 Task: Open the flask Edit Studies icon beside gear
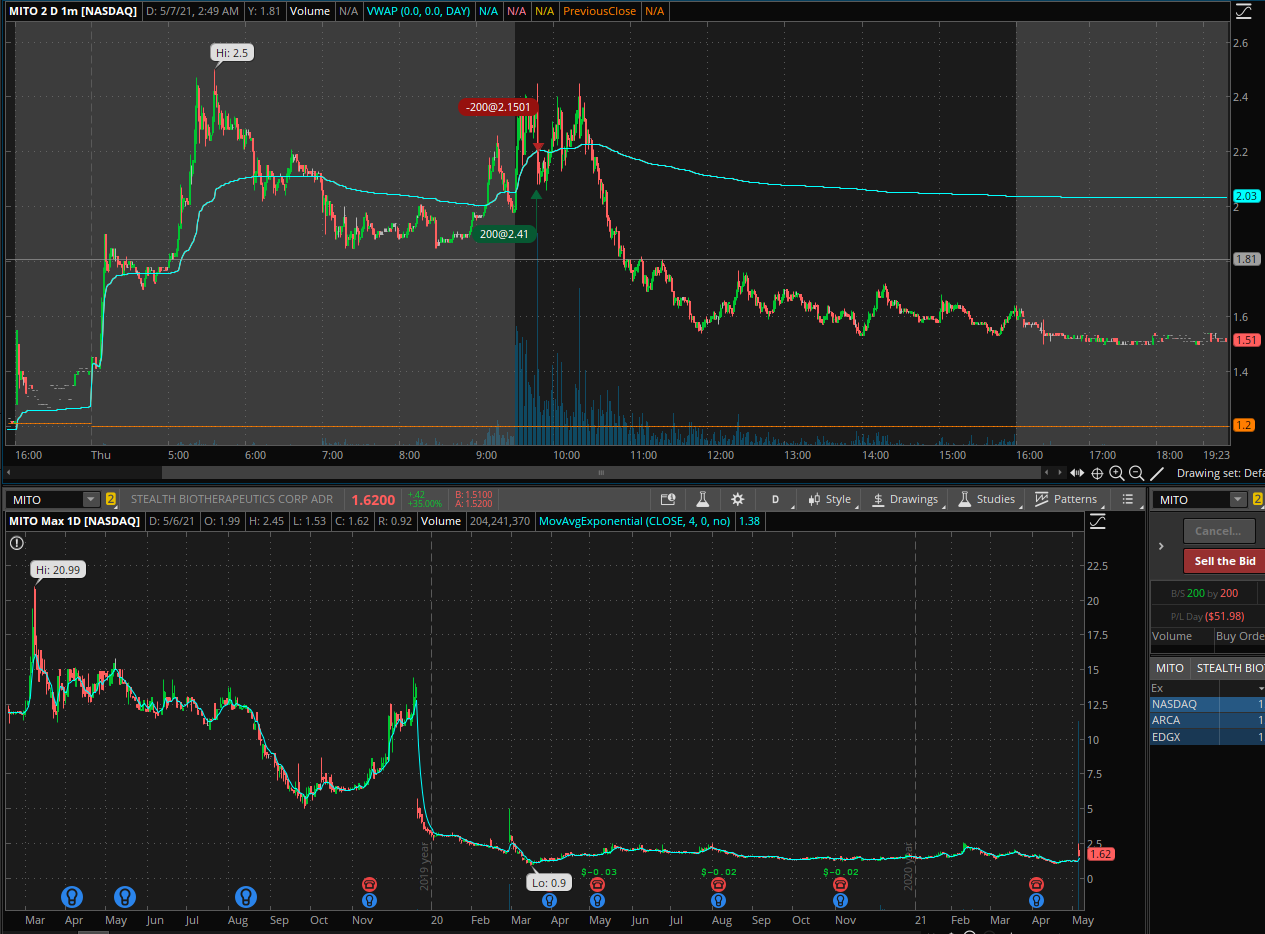[703, 499]
